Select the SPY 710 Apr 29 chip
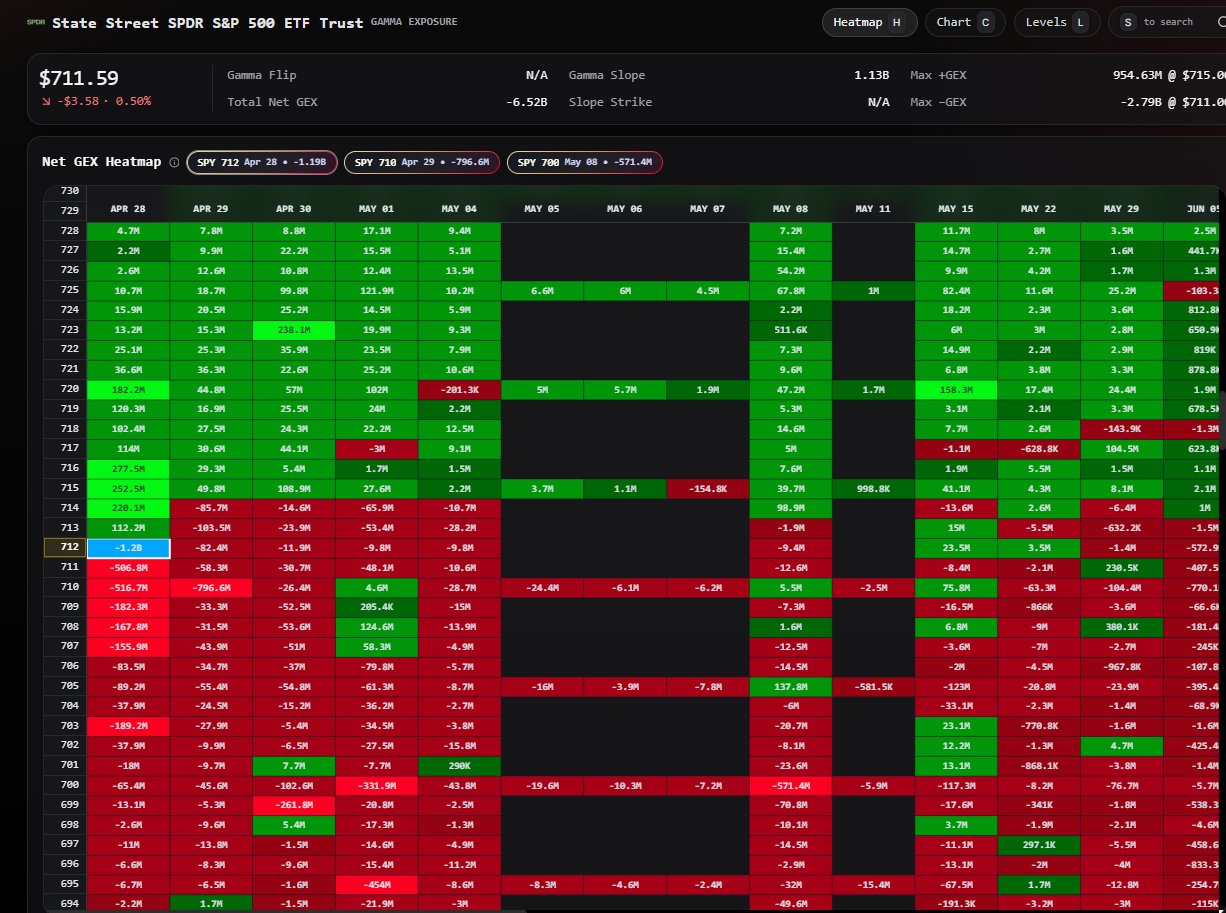The width and height of the screenshot is (1226, 913). click(421, 162)
